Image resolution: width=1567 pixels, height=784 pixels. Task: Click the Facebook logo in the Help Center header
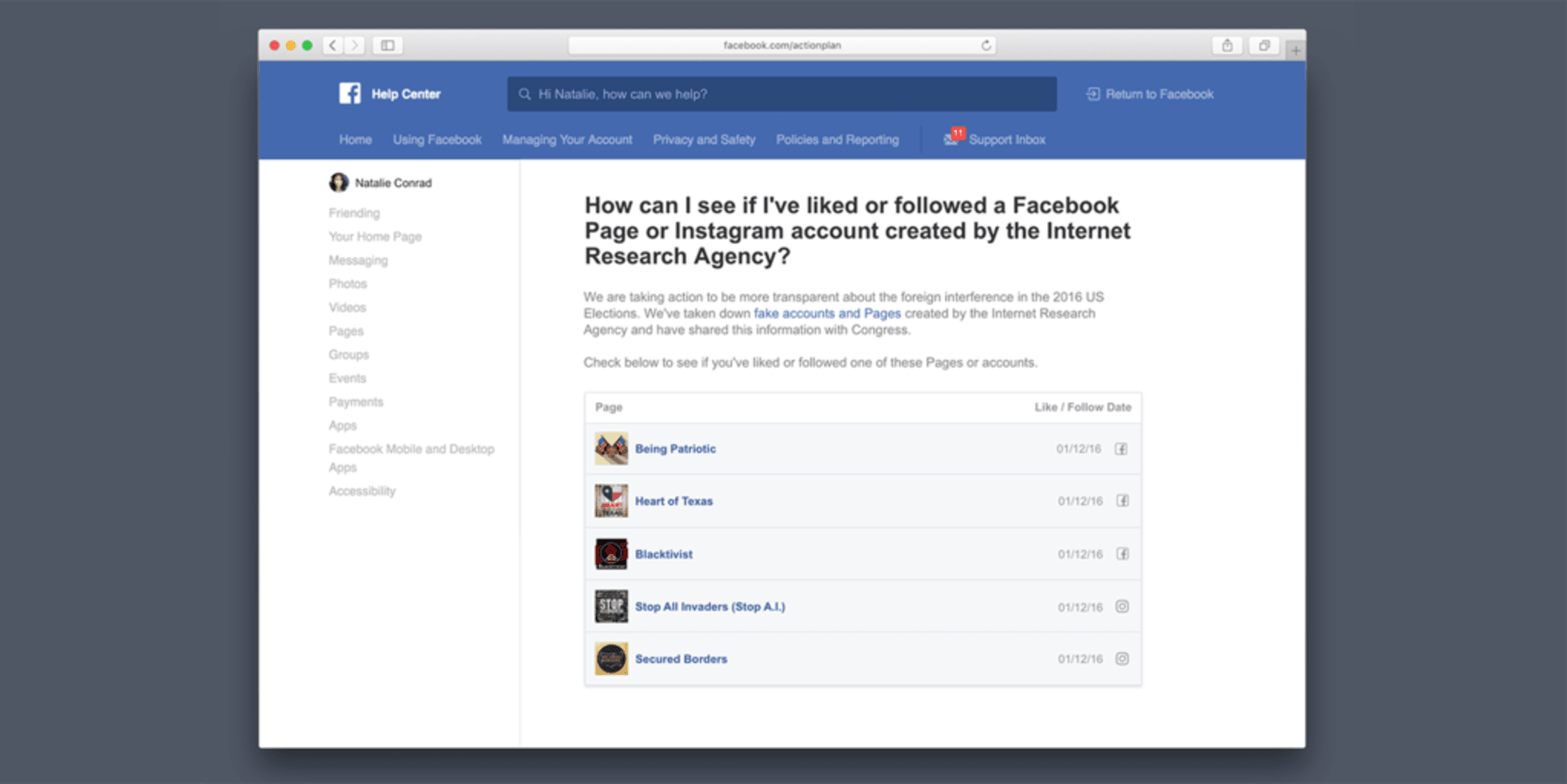pos(349,93)
